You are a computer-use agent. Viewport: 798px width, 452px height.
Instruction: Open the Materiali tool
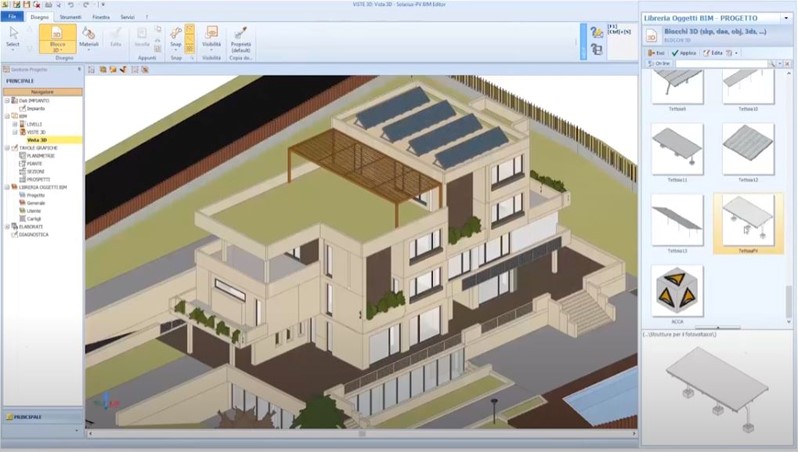point(89,38)
